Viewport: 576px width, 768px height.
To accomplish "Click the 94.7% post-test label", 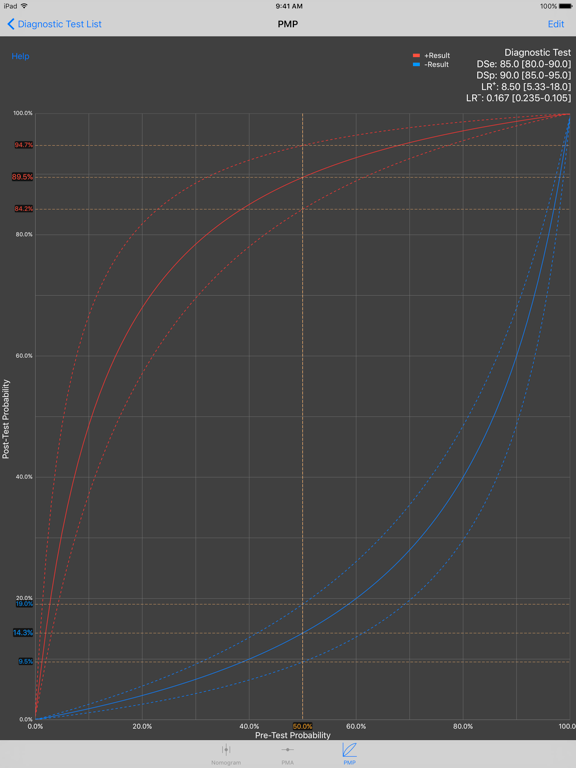I will pos(24,145).
